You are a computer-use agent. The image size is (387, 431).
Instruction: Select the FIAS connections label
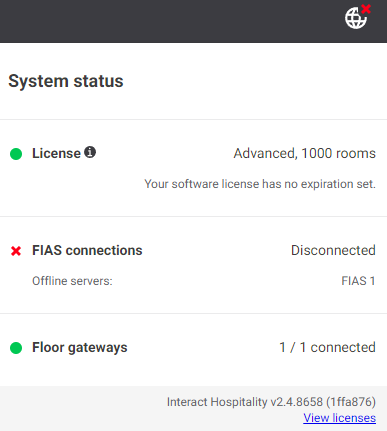(87, 250)
